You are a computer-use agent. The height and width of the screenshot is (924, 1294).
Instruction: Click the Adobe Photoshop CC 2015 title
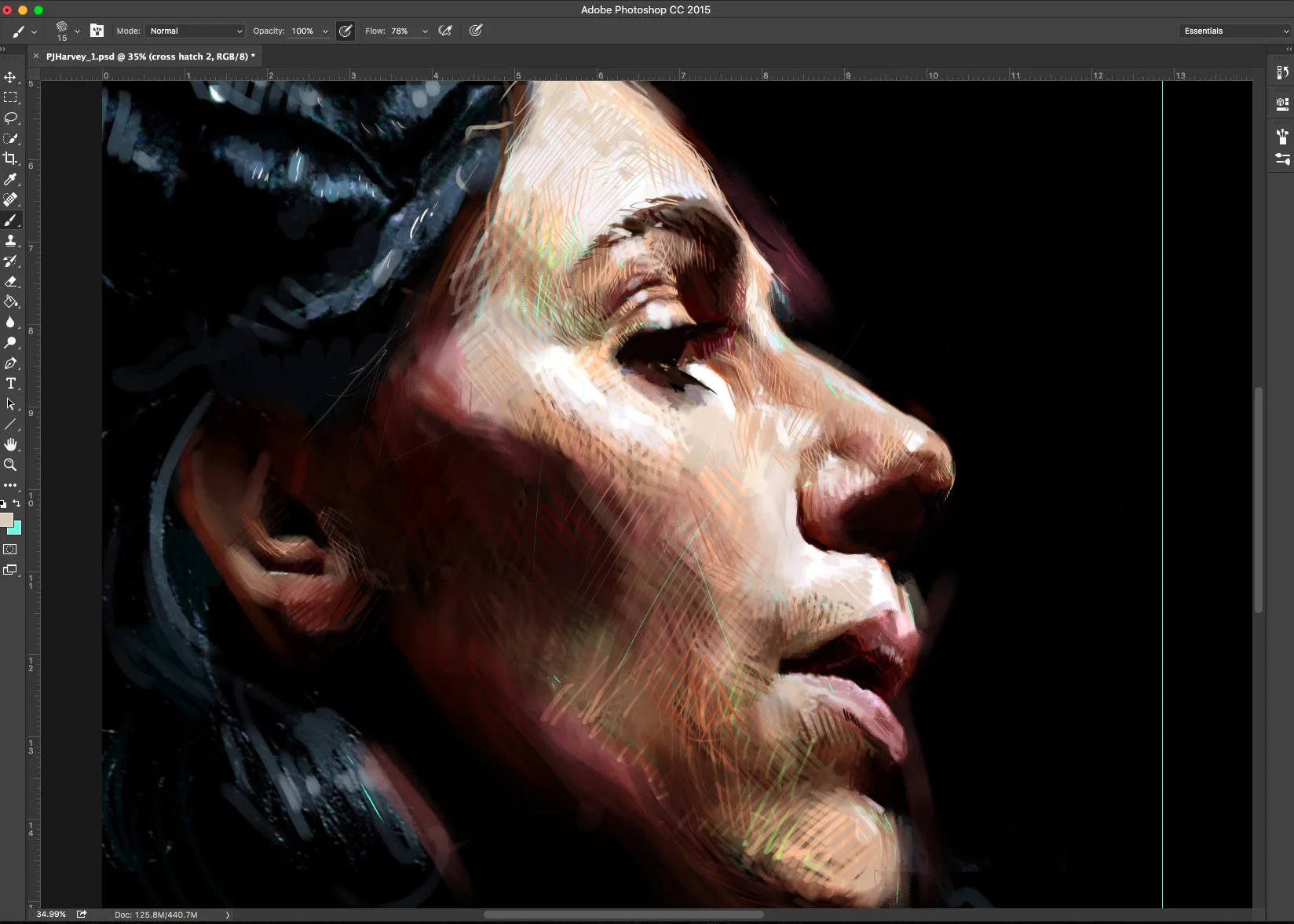pos(645,9)
